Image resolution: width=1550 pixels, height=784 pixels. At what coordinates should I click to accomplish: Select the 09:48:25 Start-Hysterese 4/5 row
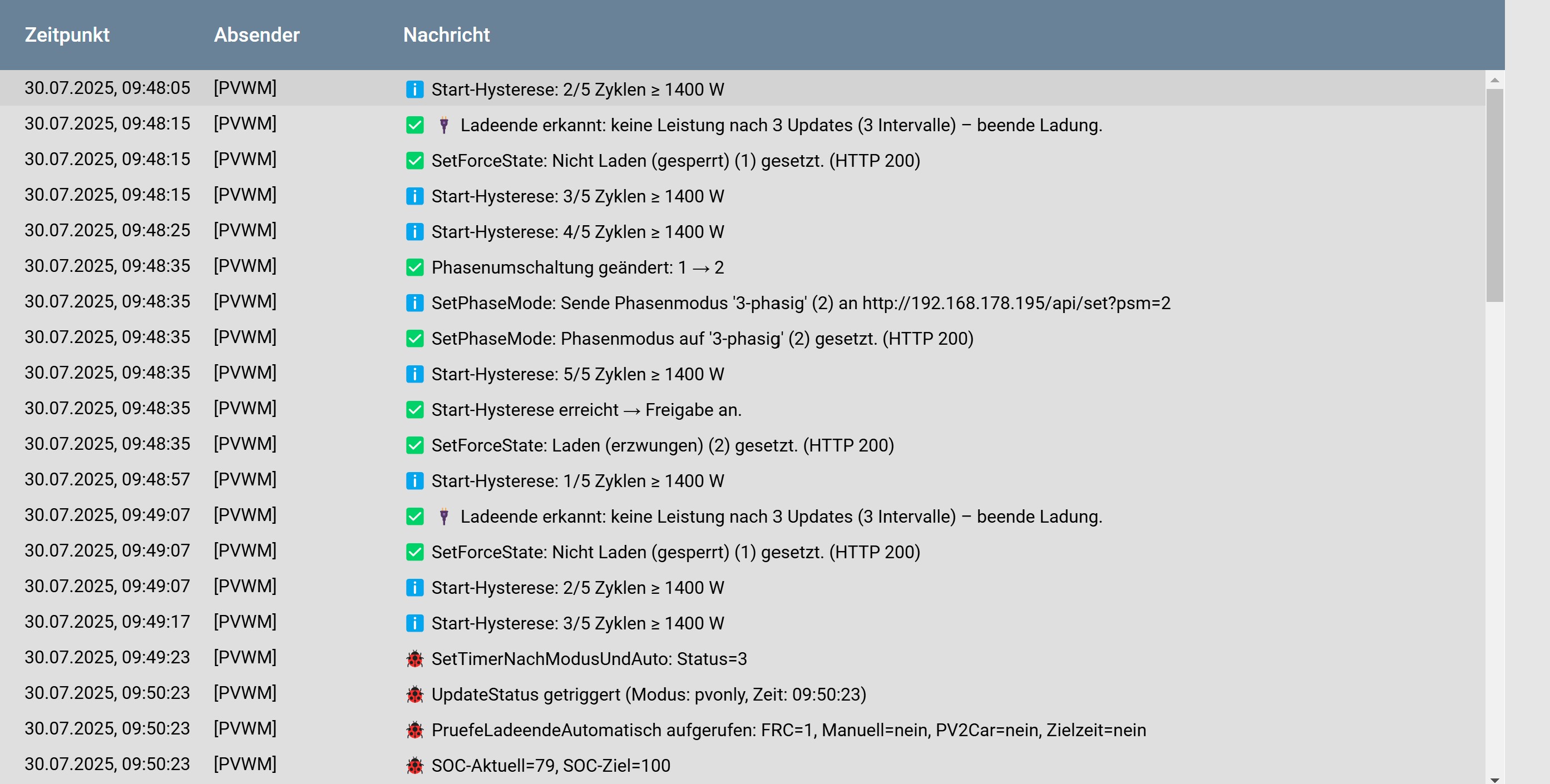tap(577, 232)
